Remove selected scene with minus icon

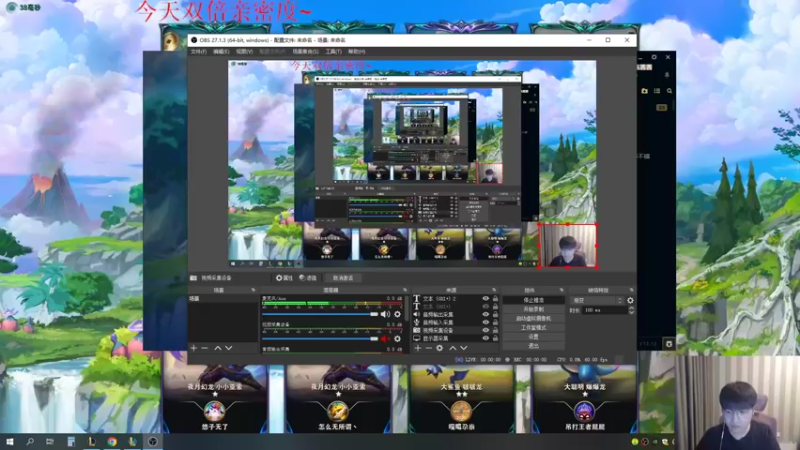click(x=205, y=348)
